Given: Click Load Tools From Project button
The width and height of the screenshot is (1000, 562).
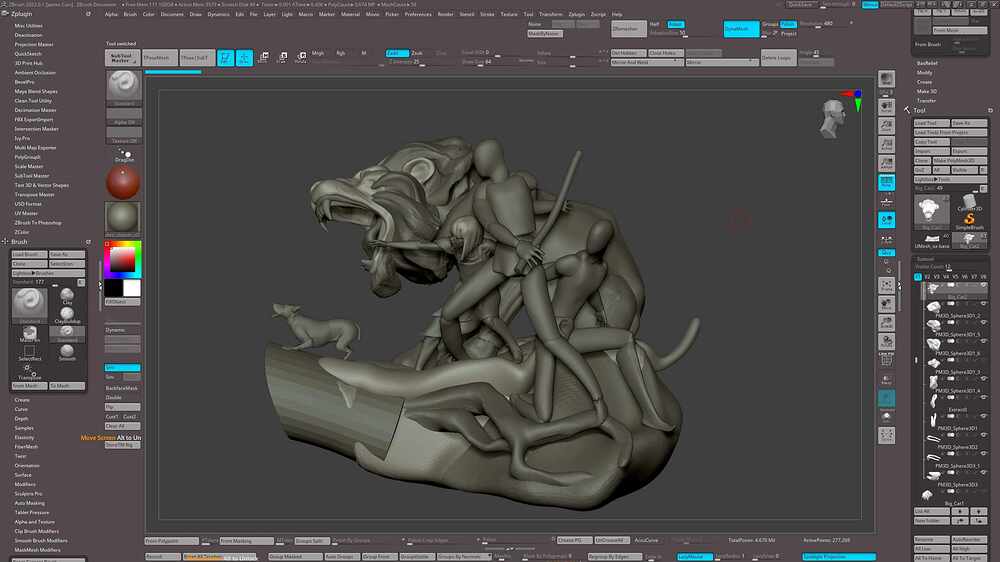Looking at the screenshot, I should (x=950, y=132).
